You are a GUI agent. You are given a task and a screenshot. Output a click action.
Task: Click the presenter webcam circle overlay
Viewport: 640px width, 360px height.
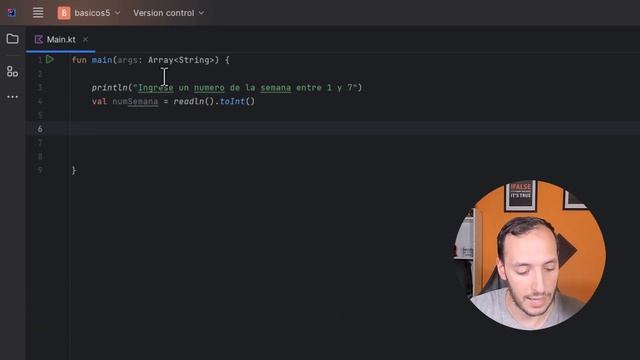pos(530,255)
